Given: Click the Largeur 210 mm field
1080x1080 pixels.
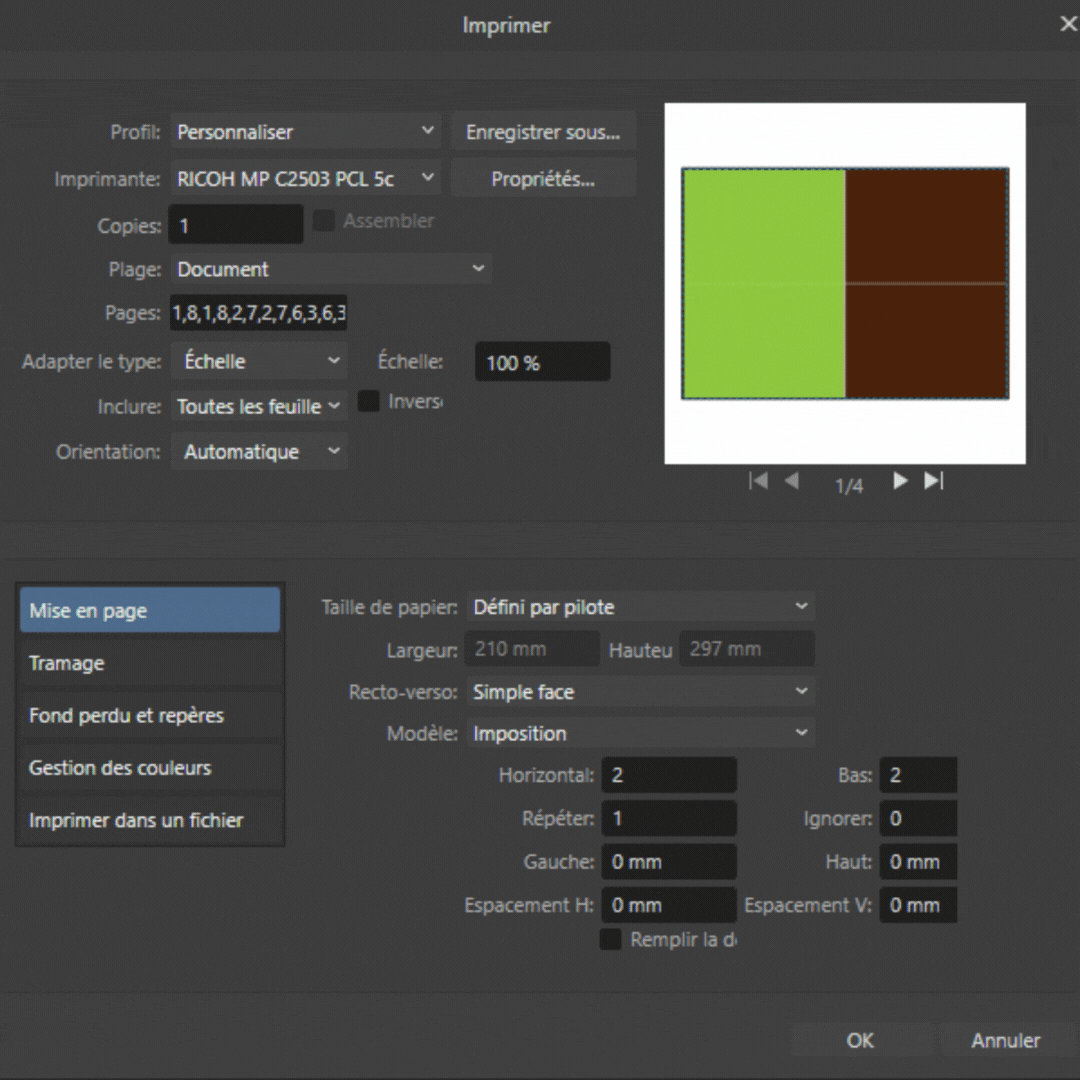Looking at the screenshot, I should (532, 649).
